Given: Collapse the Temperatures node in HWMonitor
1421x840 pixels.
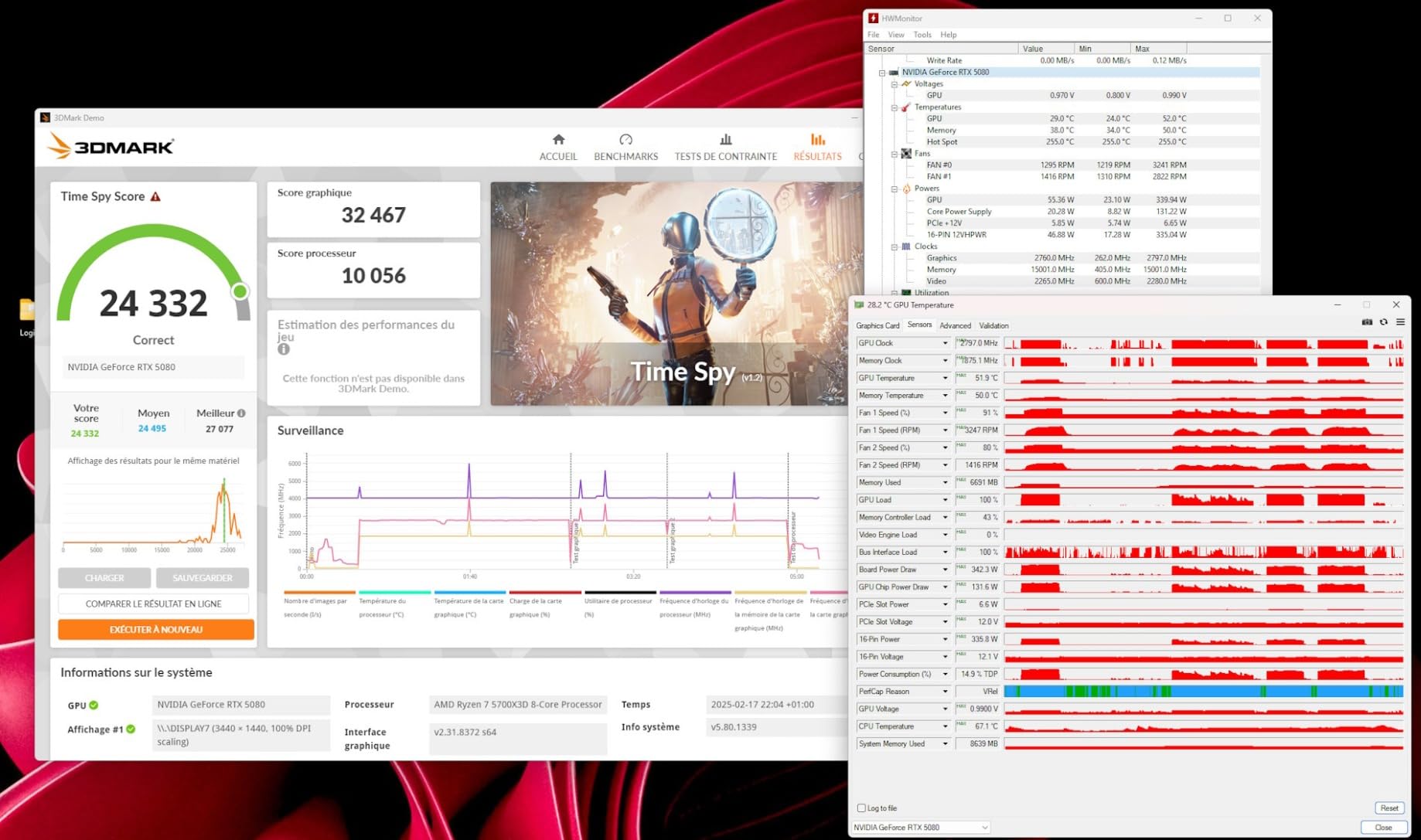Looking at the screenshot, I should 894,107.
